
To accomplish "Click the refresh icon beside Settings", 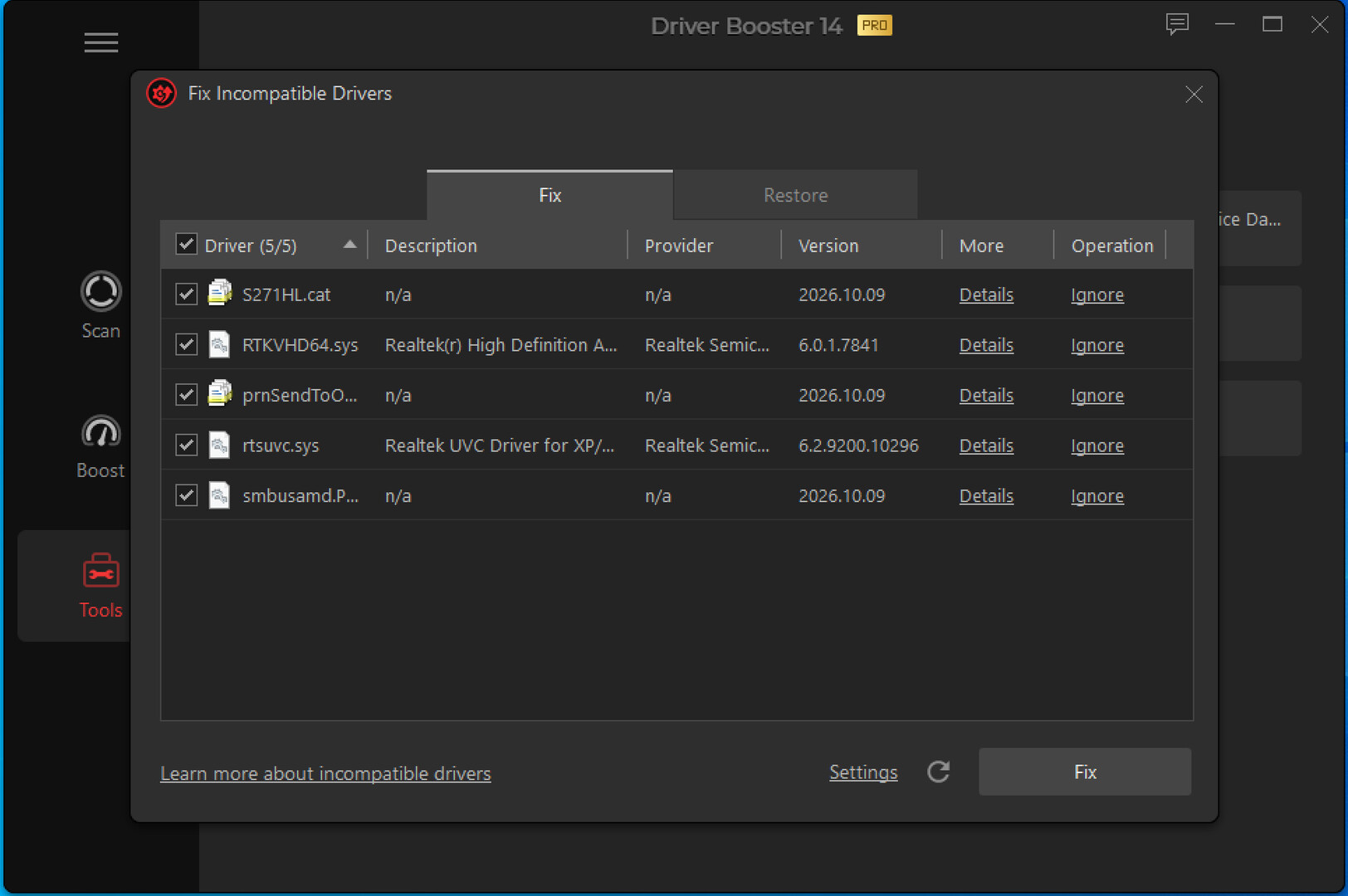I will coord(939,772).
